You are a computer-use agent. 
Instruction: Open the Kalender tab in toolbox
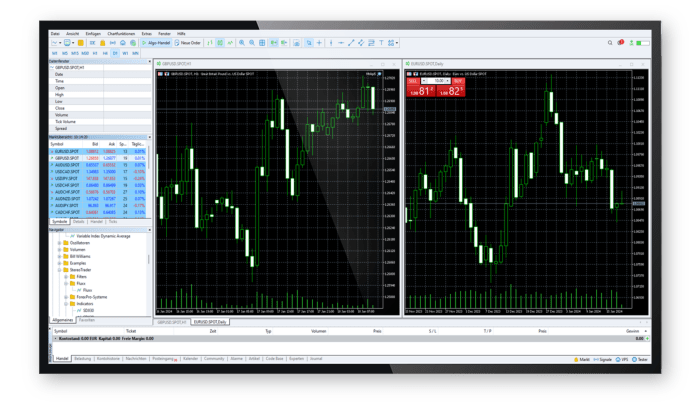pos(190,359)
